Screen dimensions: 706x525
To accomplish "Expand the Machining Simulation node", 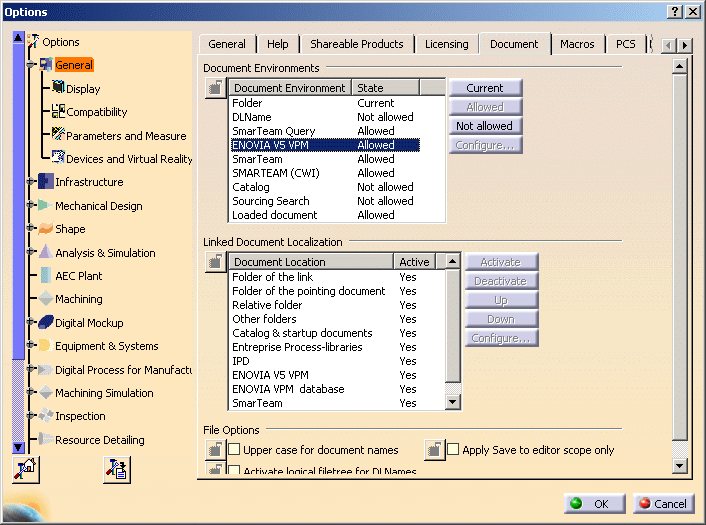I will click(31, 392).
